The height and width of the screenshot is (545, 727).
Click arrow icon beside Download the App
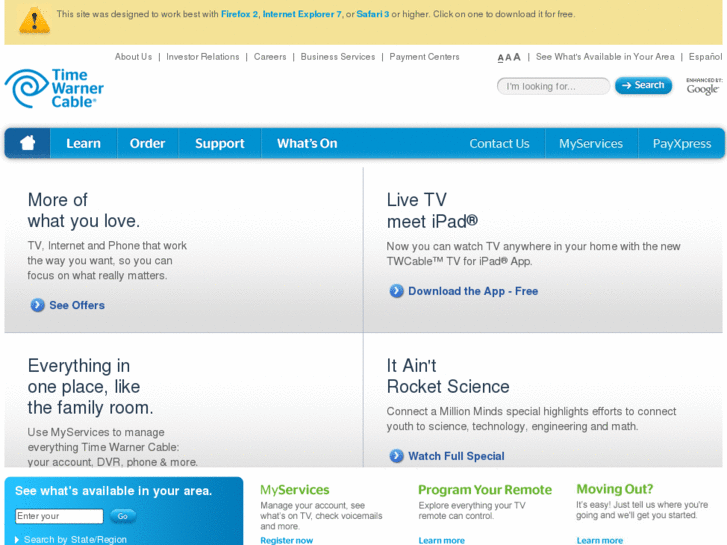tap(397, 291)
